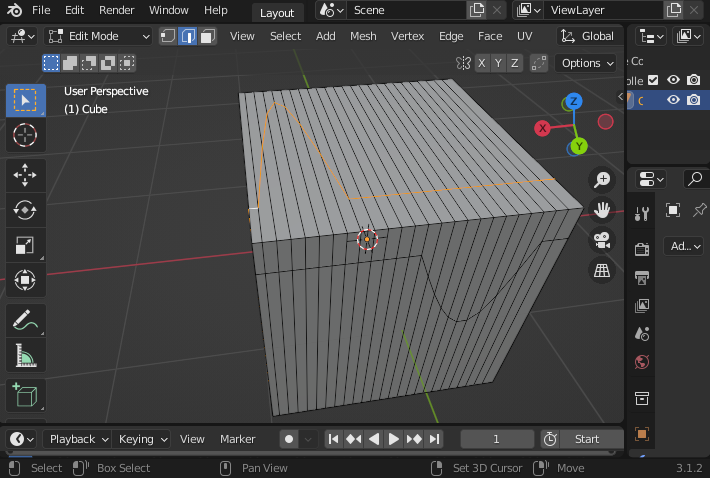Select the Cursor tool in the toolbar
Viewport: 710px width, 478px height.
26,135
